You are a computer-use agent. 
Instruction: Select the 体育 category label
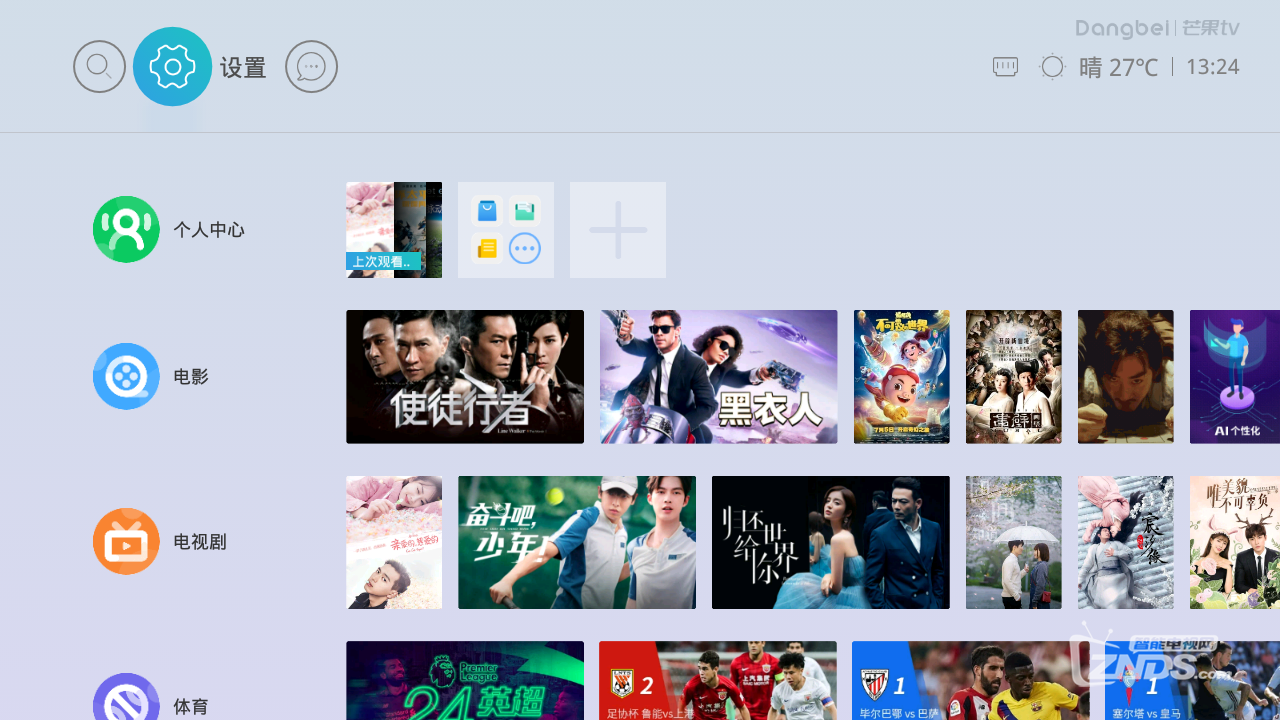click(x=191, y=707)
